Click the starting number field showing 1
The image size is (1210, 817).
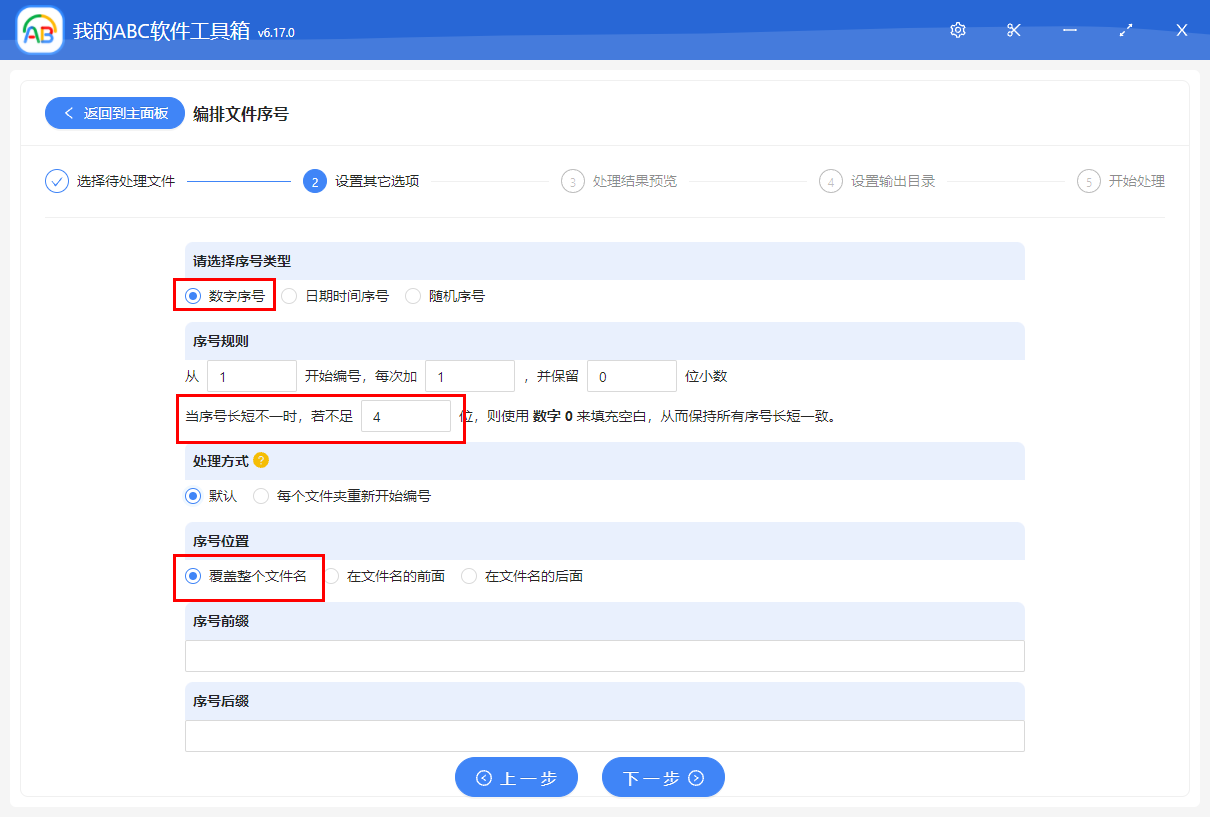tap(251, 375)
